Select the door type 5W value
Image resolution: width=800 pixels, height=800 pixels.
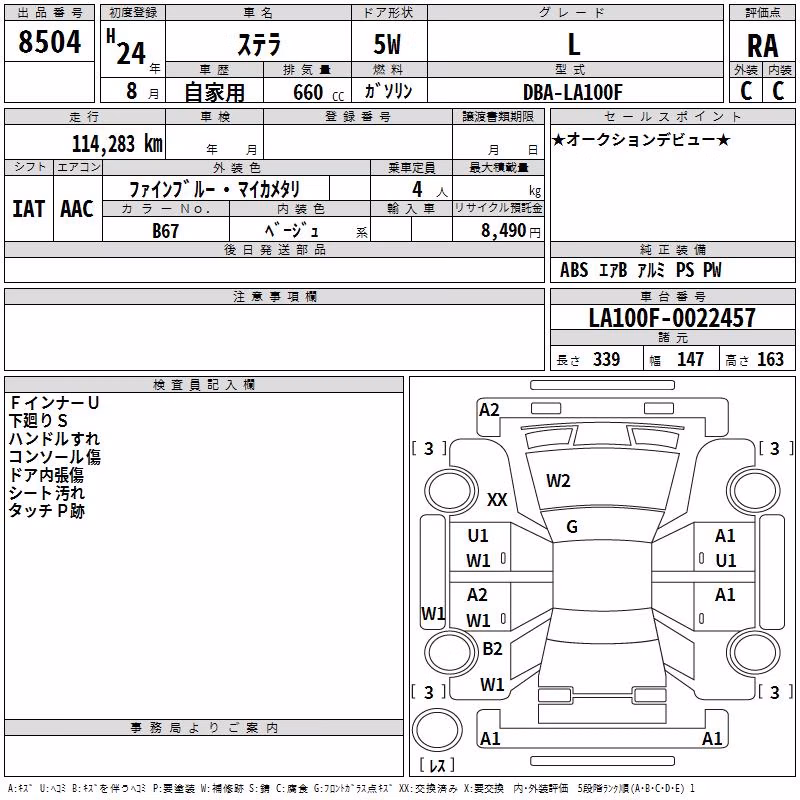tap(387, 44)
